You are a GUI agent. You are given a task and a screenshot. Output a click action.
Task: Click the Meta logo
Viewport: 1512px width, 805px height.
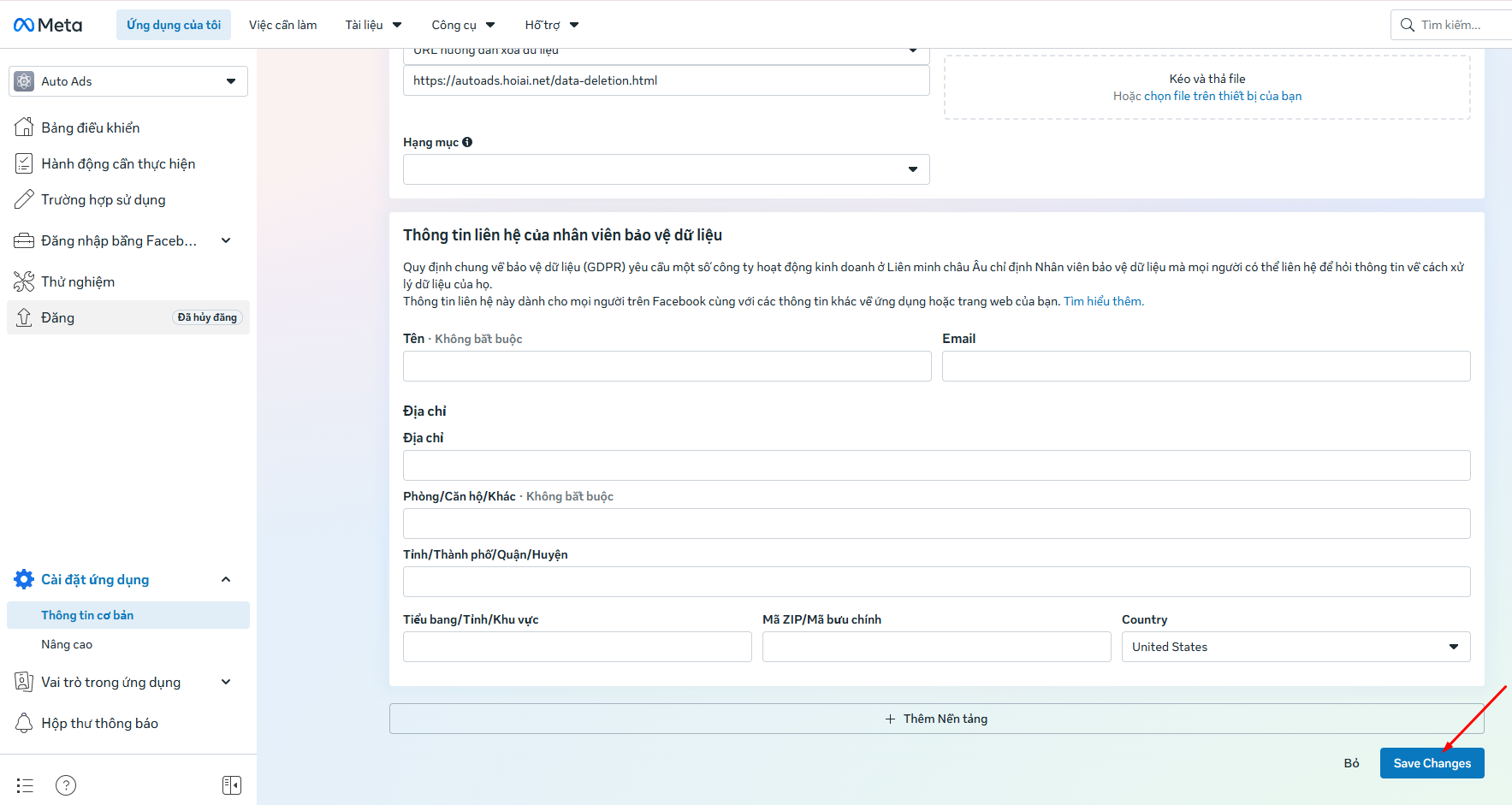[48, 25]
